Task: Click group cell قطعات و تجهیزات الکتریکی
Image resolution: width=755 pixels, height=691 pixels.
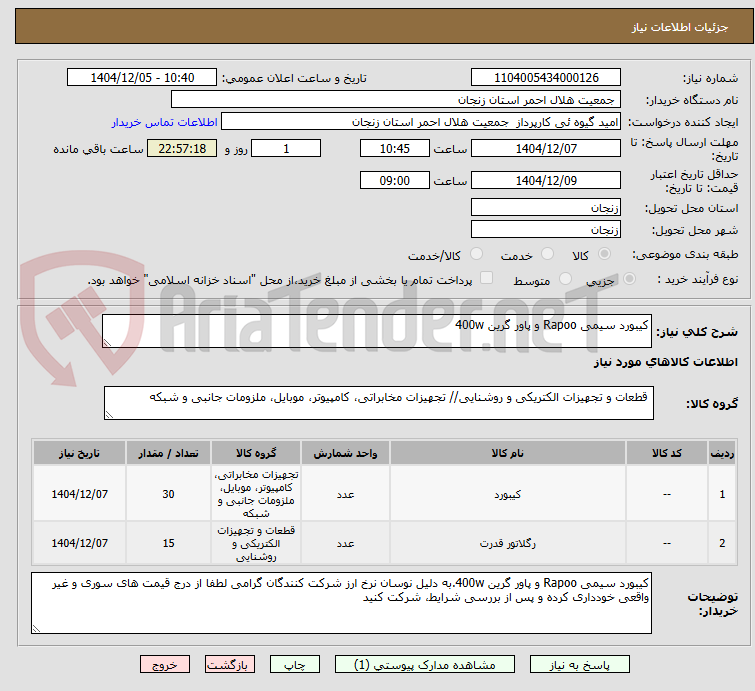Action: 256,543
